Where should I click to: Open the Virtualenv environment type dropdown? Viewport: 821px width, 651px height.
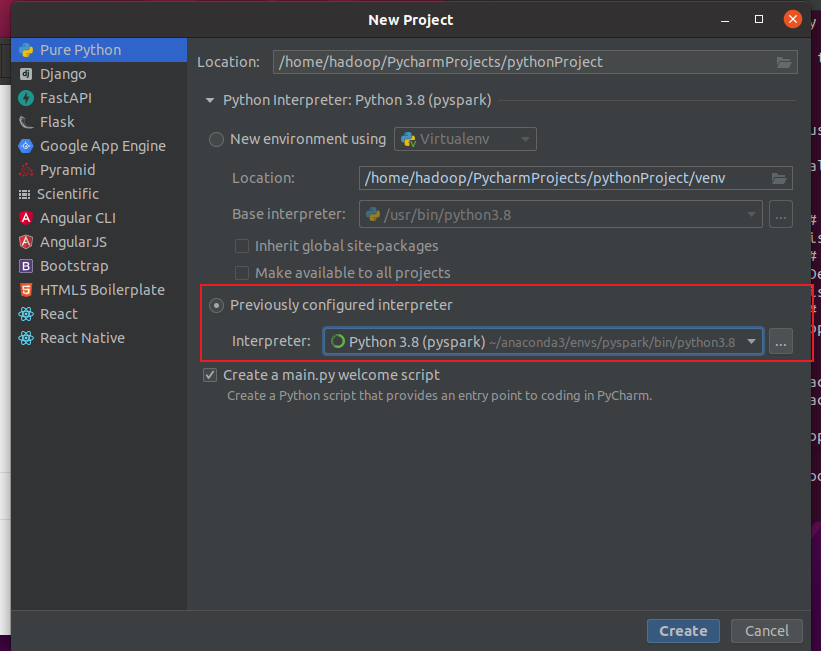[x=465, y=139]
